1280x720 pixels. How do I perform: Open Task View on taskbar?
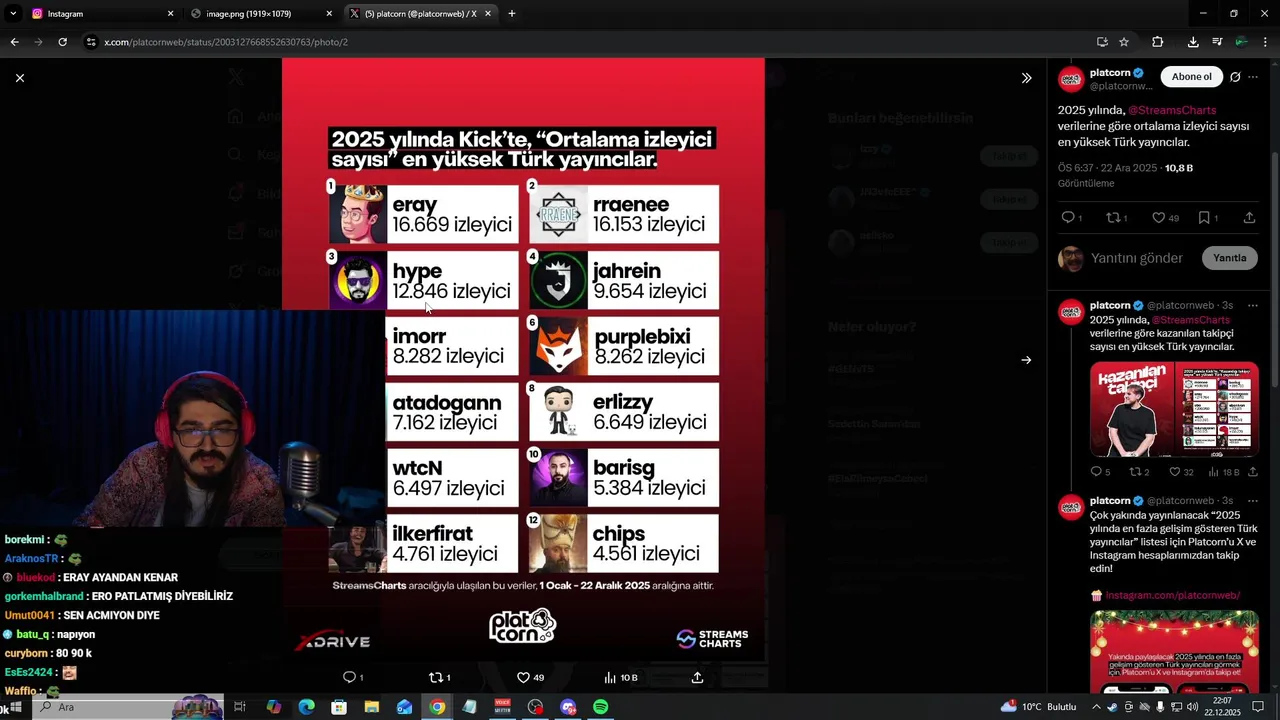pyautogui.click(x=240, y=707)
